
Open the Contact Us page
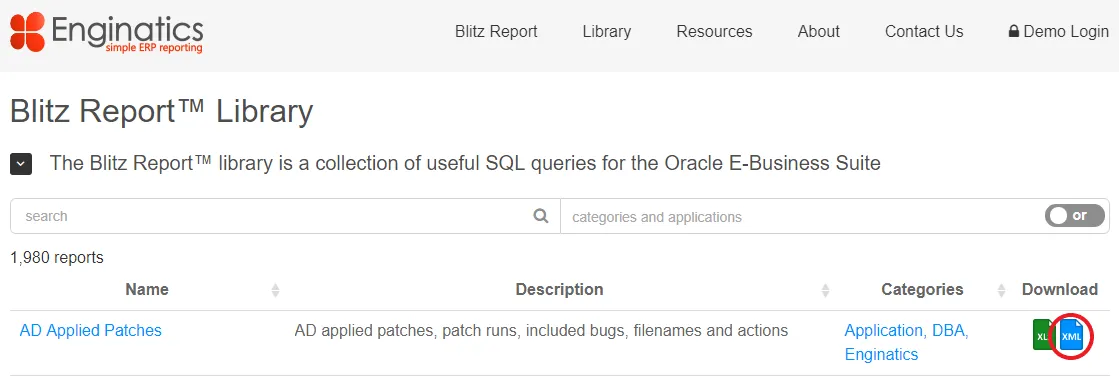[x=924, y=31]
